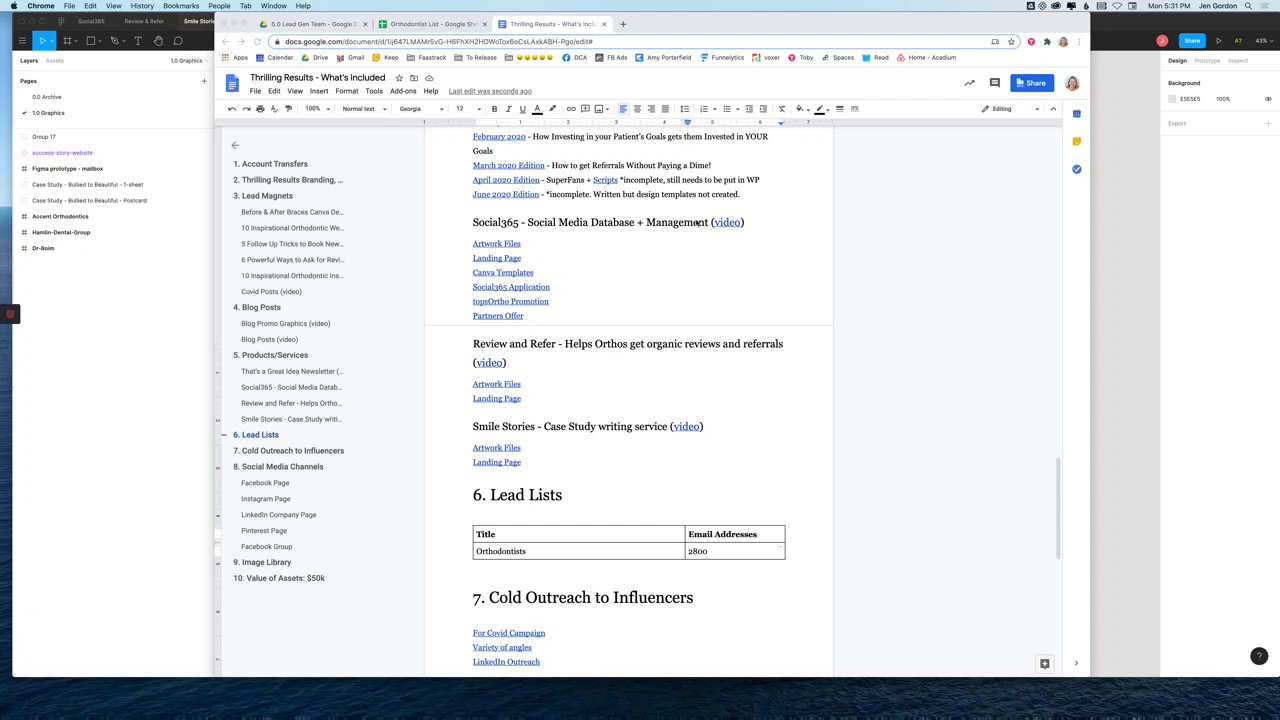Viewport: 1280px width, 720px height.
Task: Click the Google Tasks side panel icon
Action: [1077, 169]
